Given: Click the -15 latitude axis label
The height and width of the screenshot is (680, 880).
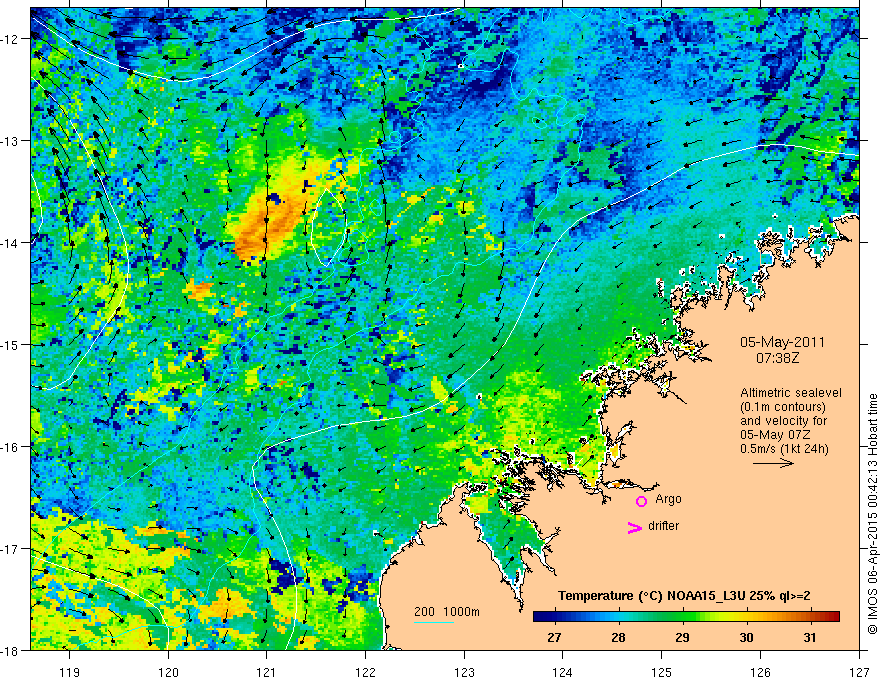Looking at the screenshot, I should tap(10, 344).
